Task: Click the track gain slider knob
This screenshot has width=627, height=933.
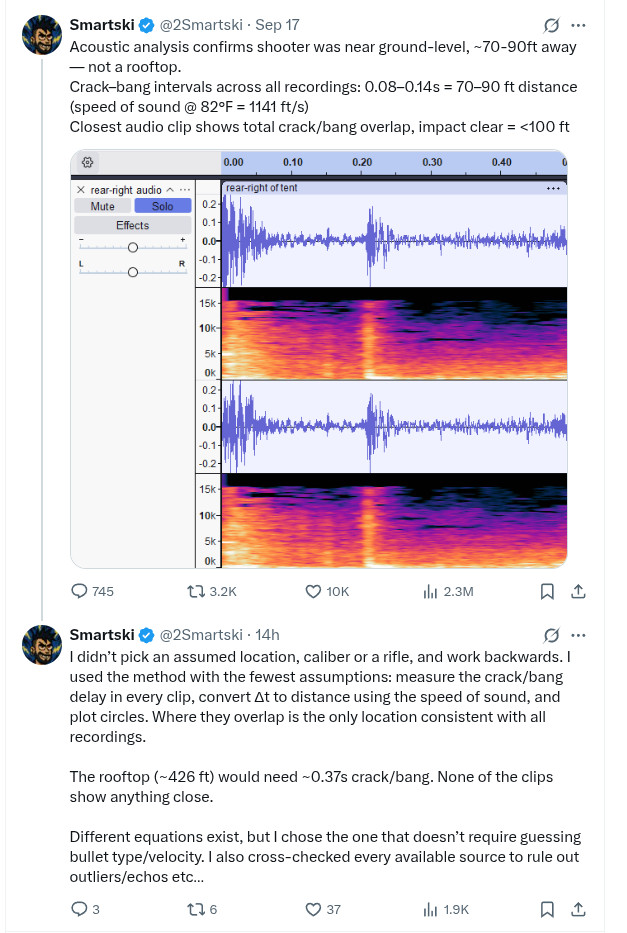Action: point(132,247)
